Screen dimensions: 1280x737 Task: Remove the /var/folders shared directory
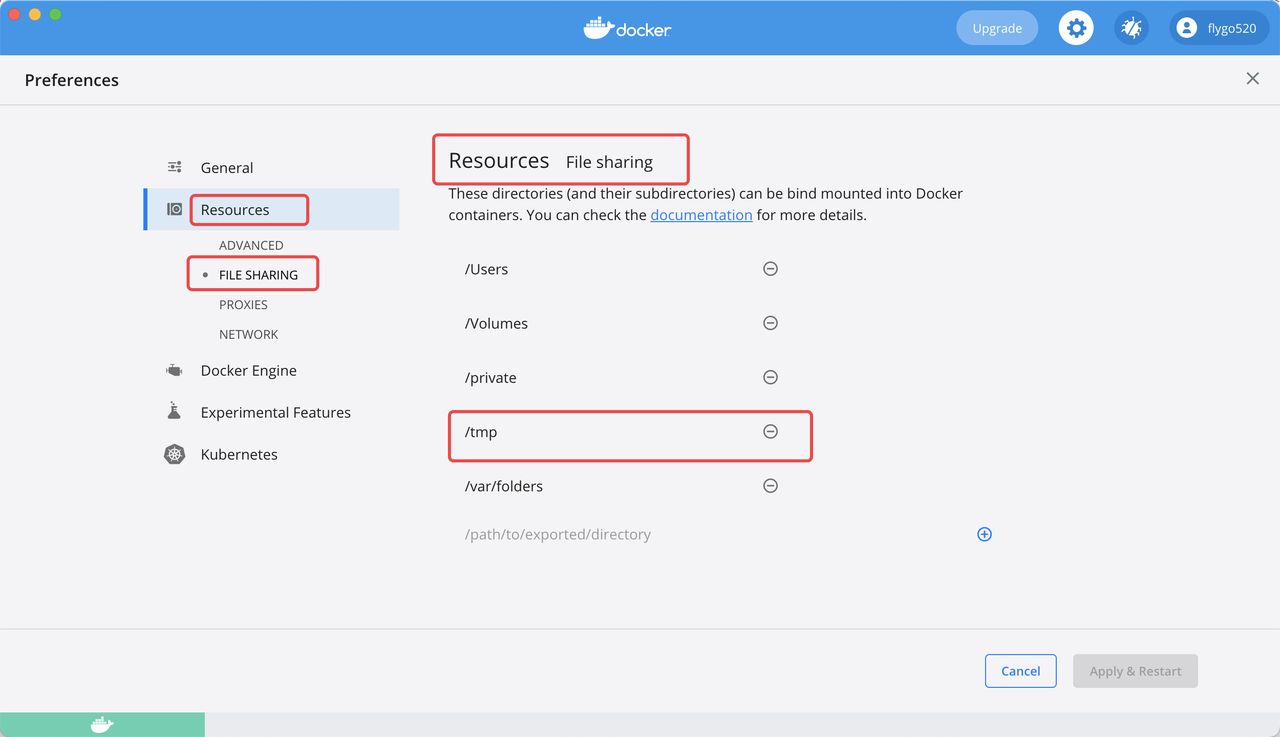[770, 486]
